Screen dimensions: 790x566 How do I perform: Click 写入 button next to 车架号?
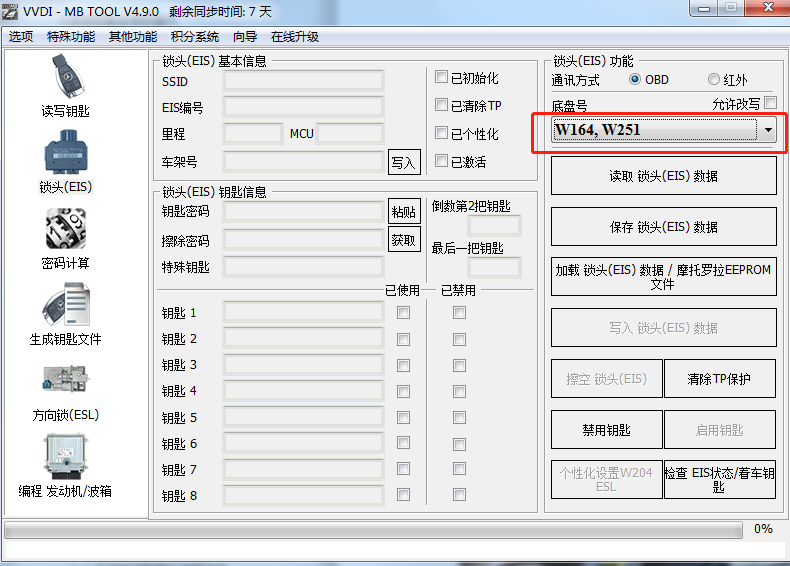404,162
